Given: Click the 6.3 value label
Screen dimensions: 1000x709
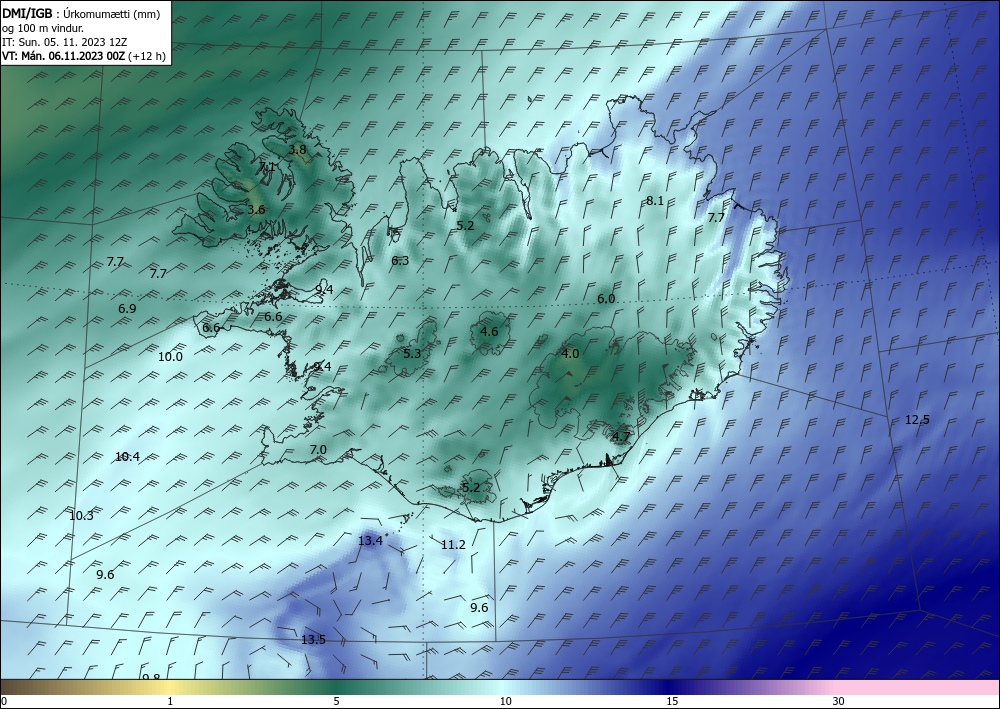Looking at the screenshot, I should point(400,261).
